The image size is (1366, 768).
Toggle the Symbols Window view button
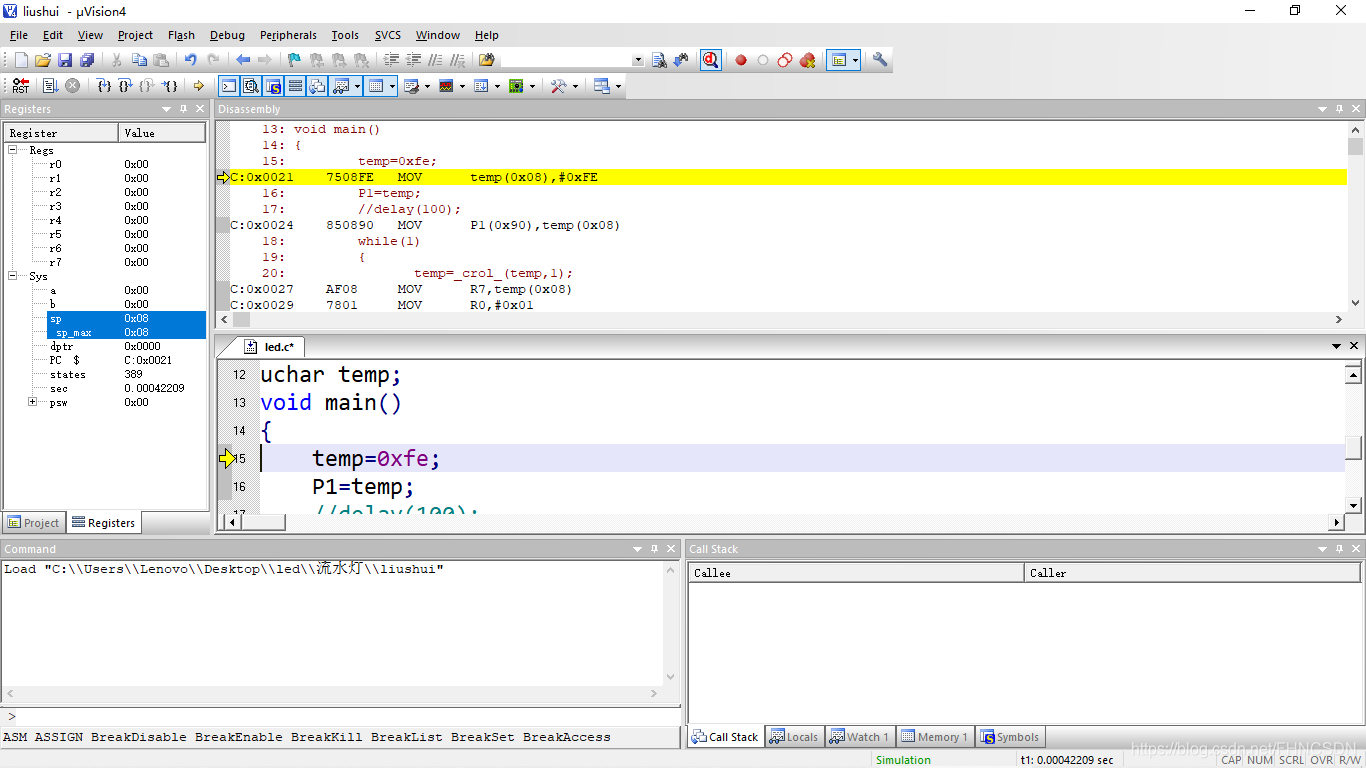(x=273, y=86)
